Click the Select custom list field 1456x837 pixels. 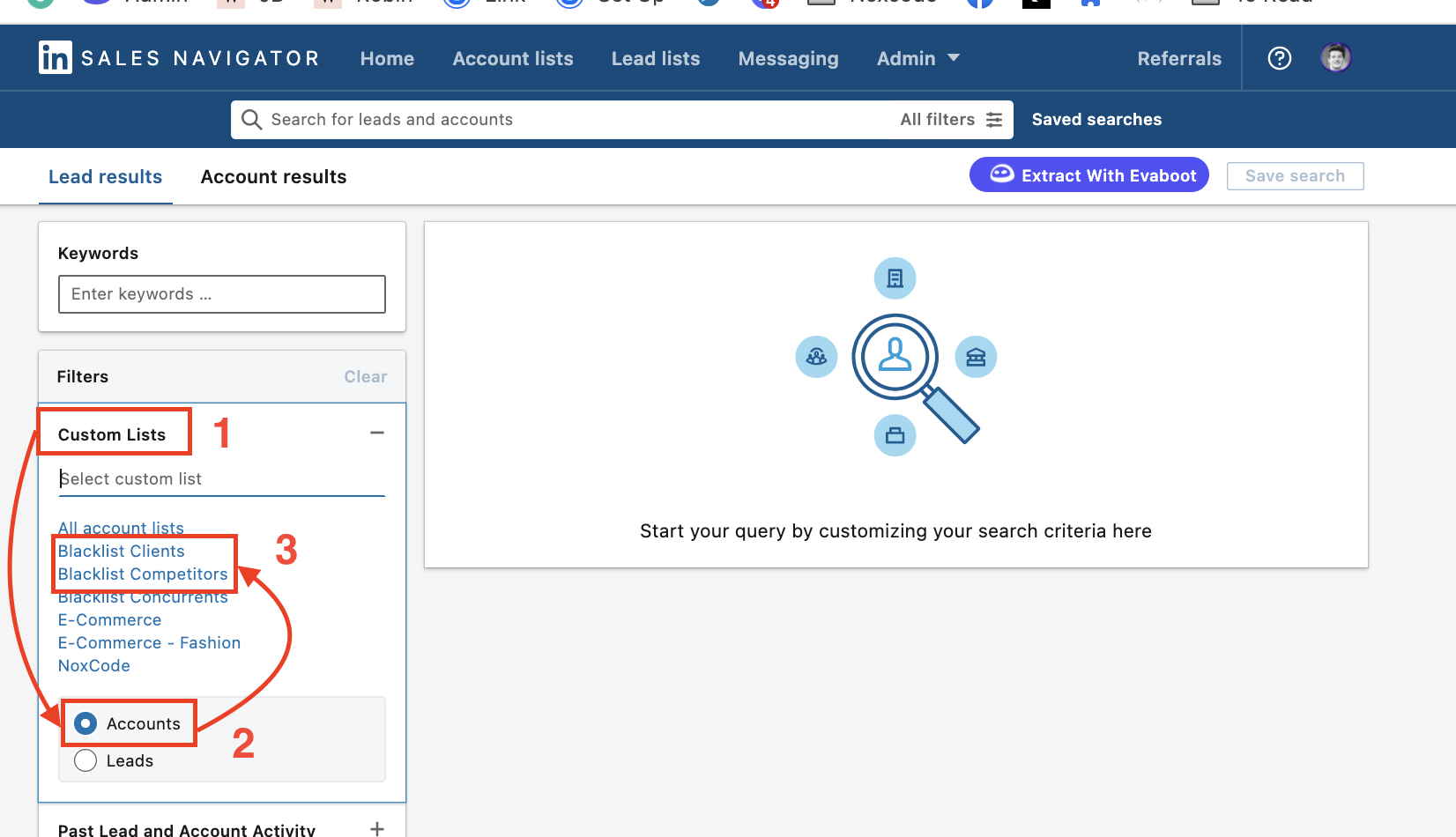[222, 478]
